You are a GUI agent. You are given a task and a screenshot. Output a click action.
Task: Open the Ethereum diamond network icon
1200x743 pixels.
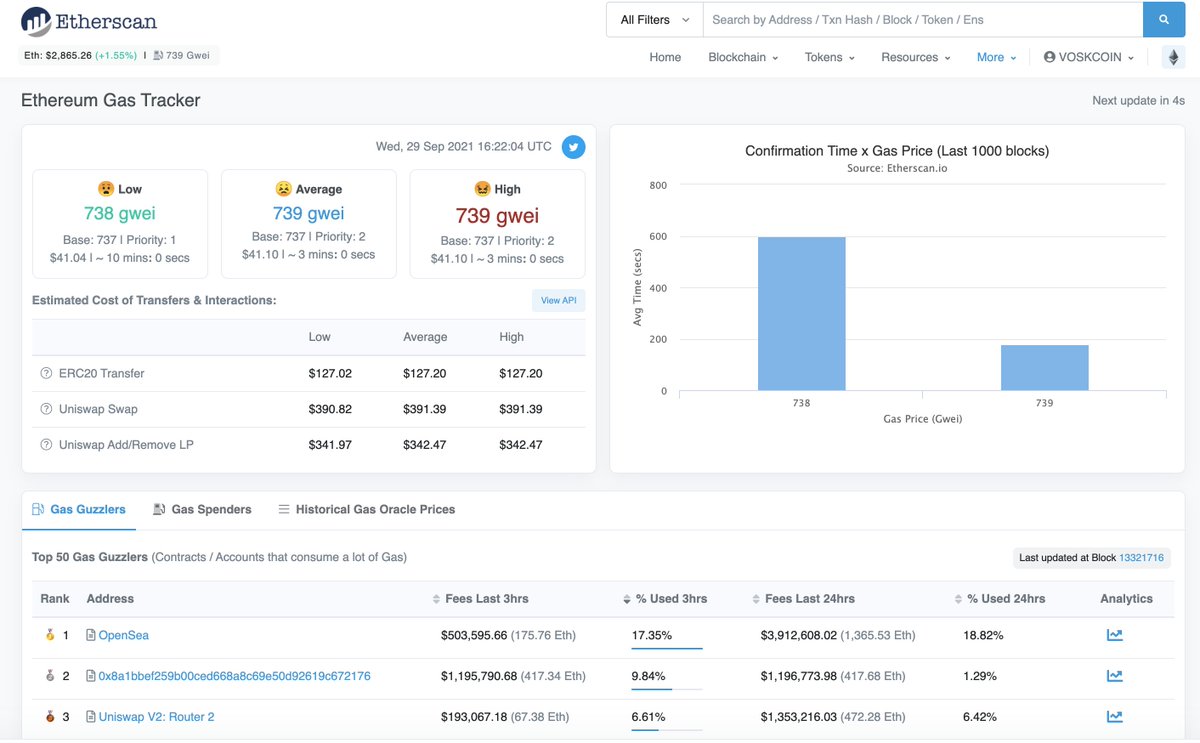click(x=1173, y=58)
